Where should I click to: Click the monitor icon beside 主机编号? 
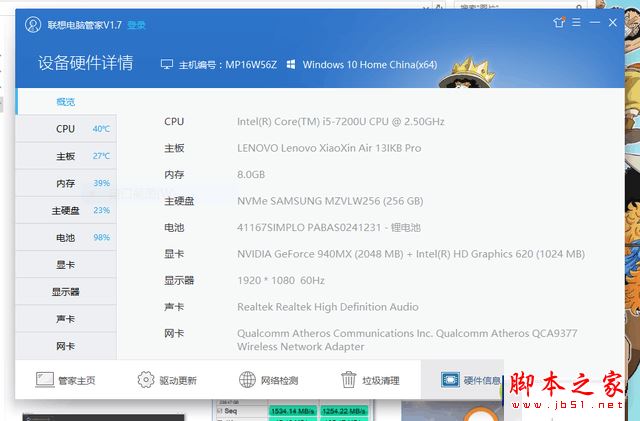tap(167, 65)
